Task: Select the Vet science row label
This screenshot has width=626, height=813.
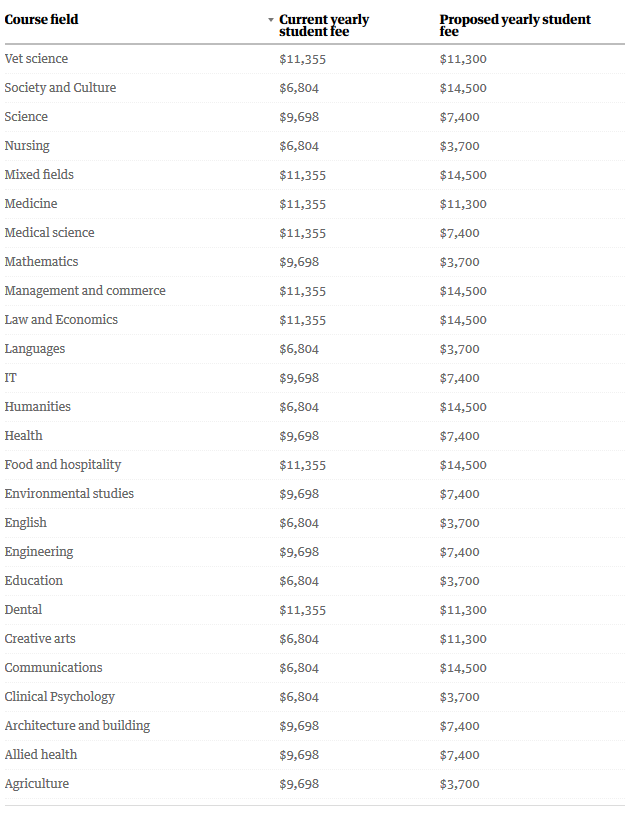Action: 36,59
